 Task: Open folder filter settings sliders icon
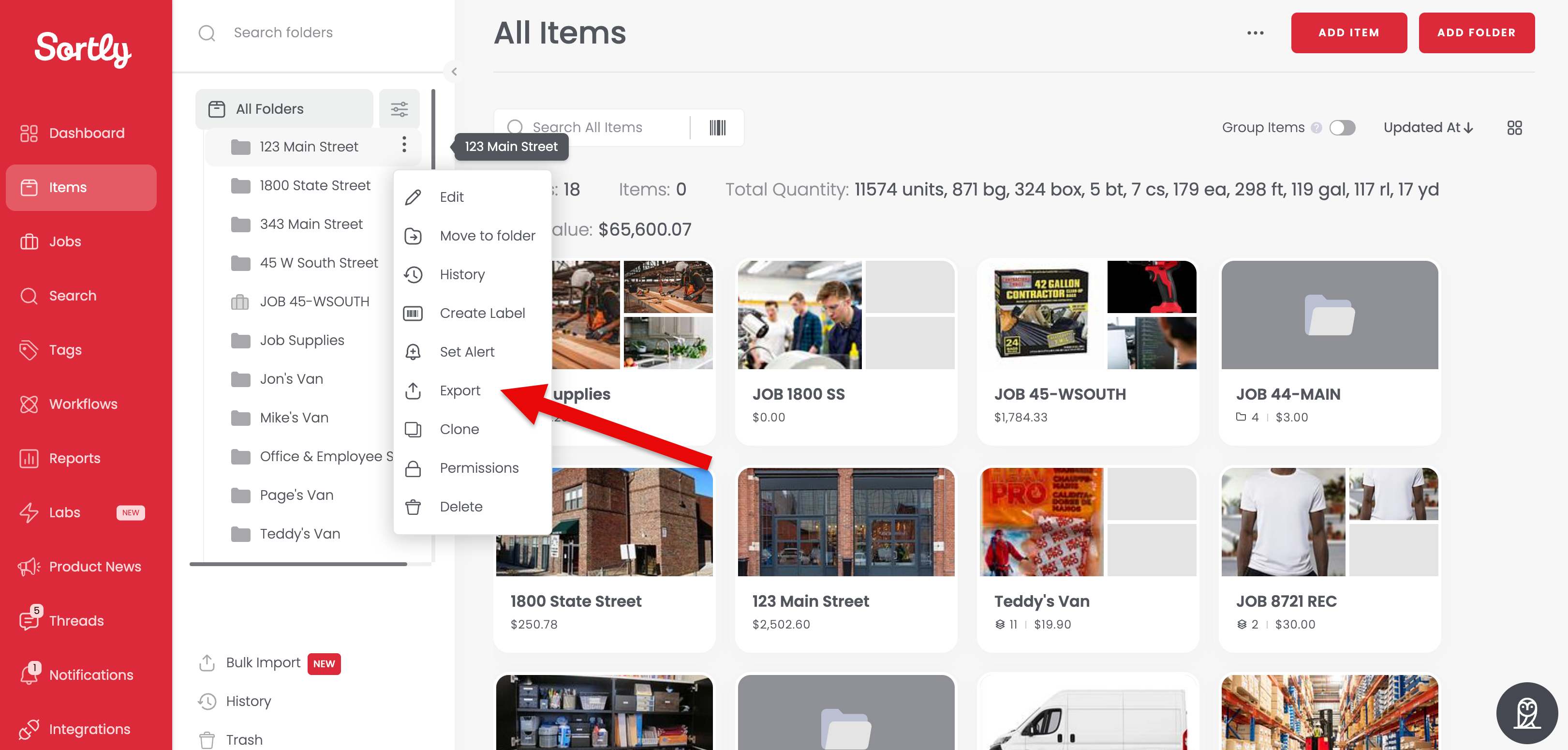(x=399, y=109)
